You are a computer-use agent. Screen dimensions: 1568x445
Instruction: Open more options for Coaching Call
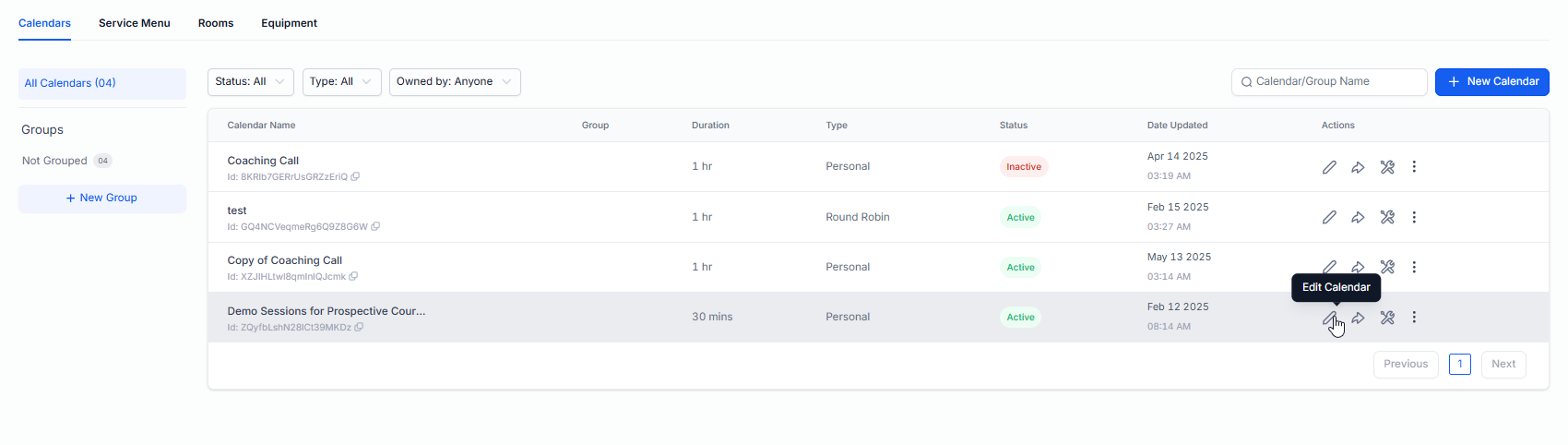[1414, 167]
